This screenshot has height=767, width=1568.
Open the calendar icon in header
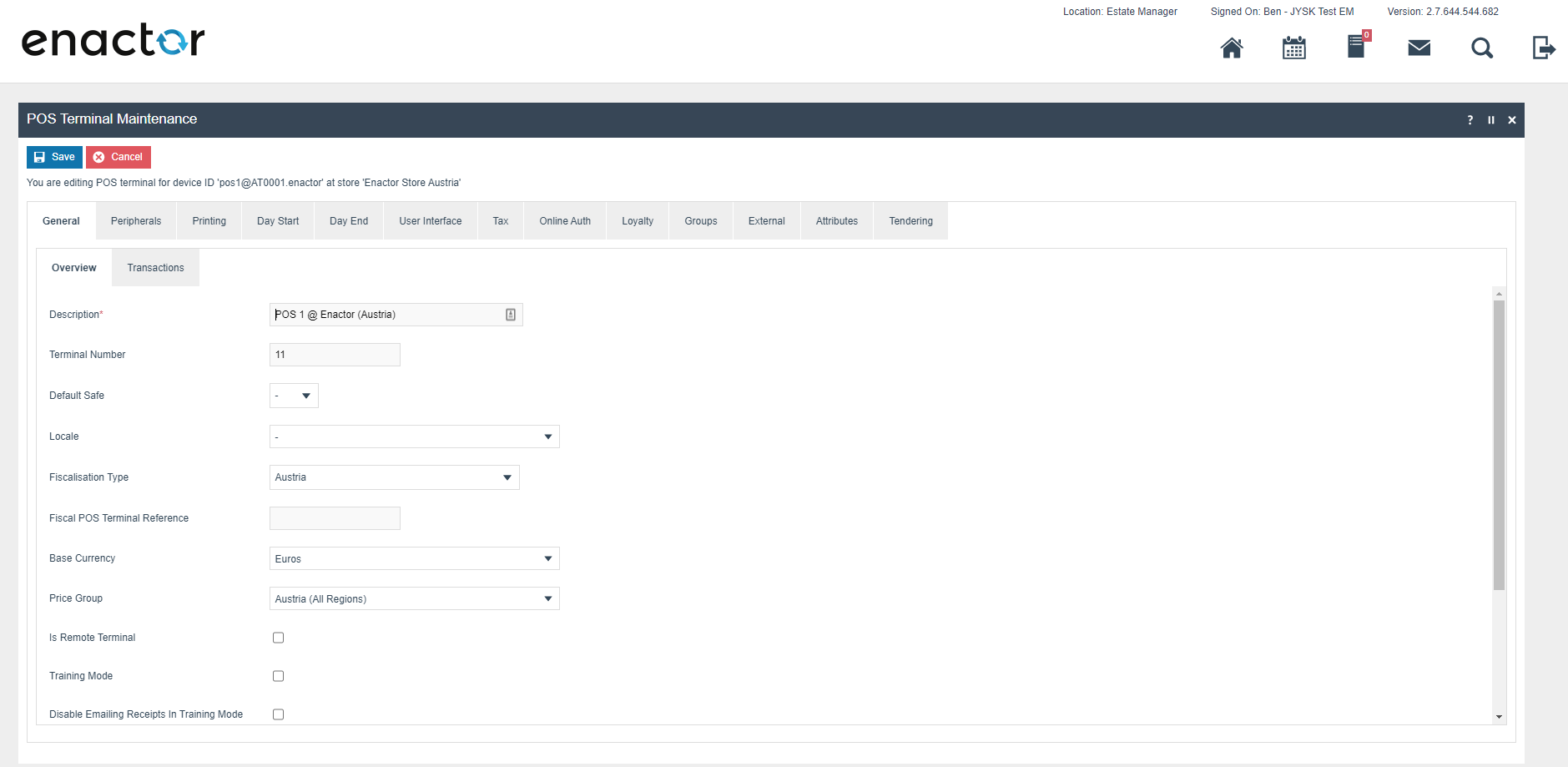click(1294, 48)
